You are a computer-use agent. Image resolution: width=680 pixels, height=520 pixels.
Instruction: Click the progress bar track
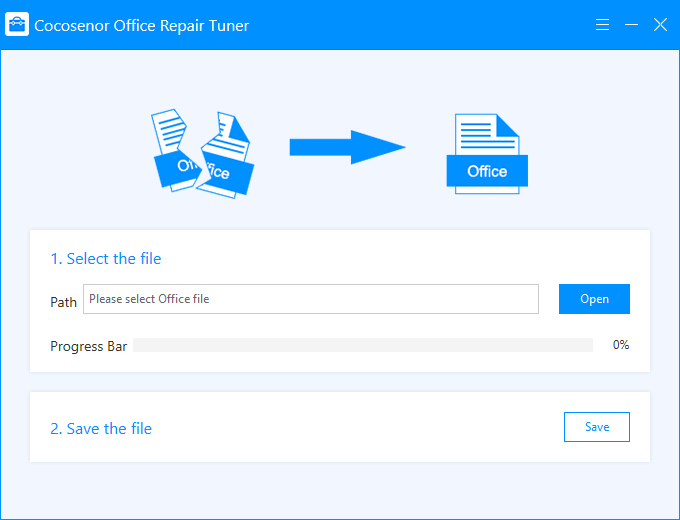(363, 345)
